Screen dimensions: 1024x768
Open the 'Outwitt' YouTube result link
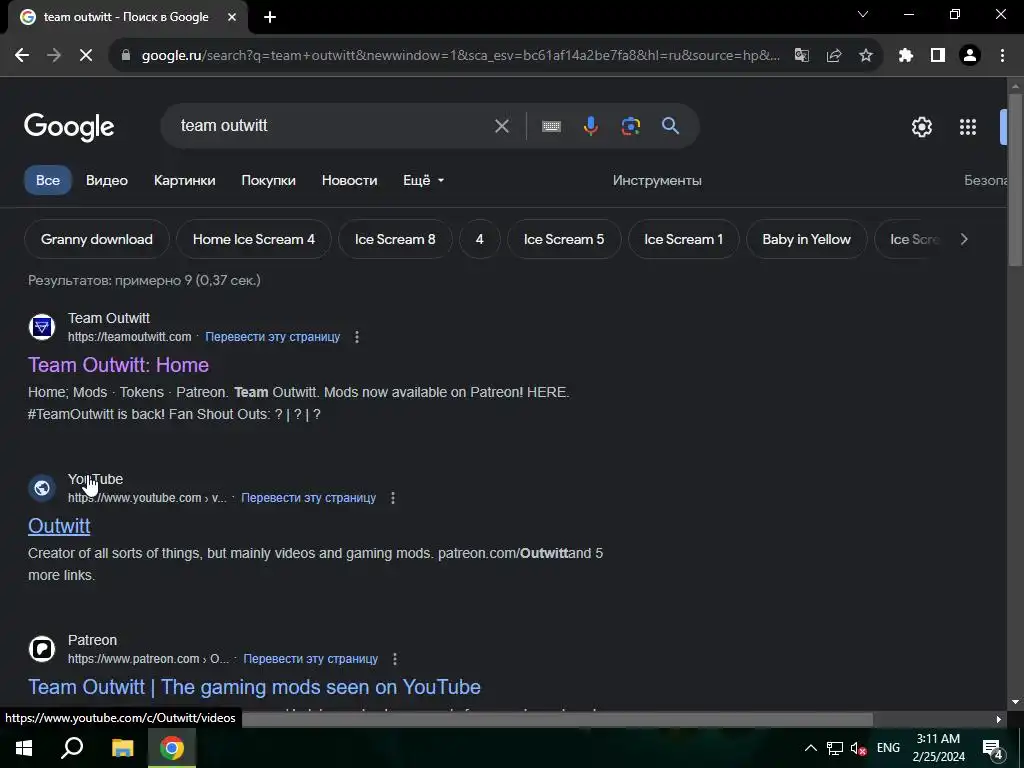[x=59, y=526]
